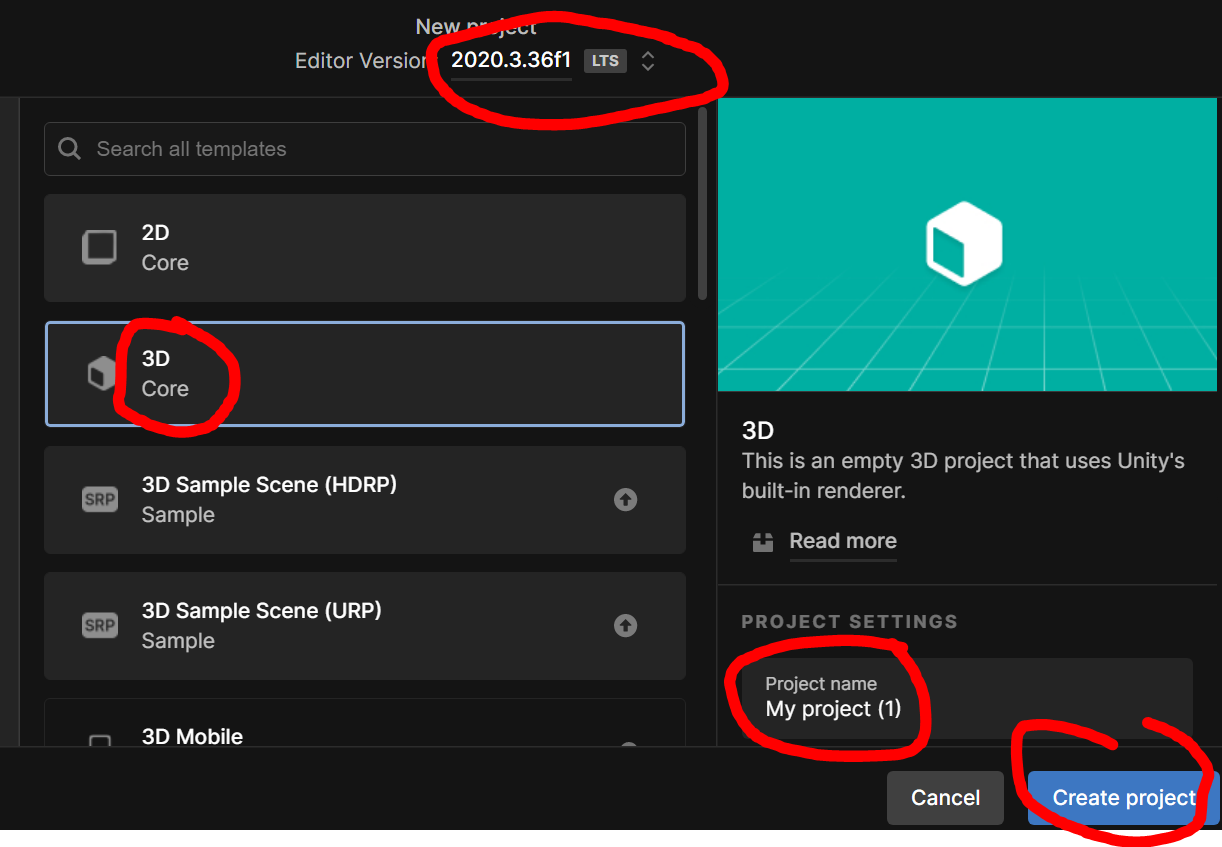Viewport: 1222px width, 847px height.
Task: Select the 2D Core template
Action: tap(365, 248)
